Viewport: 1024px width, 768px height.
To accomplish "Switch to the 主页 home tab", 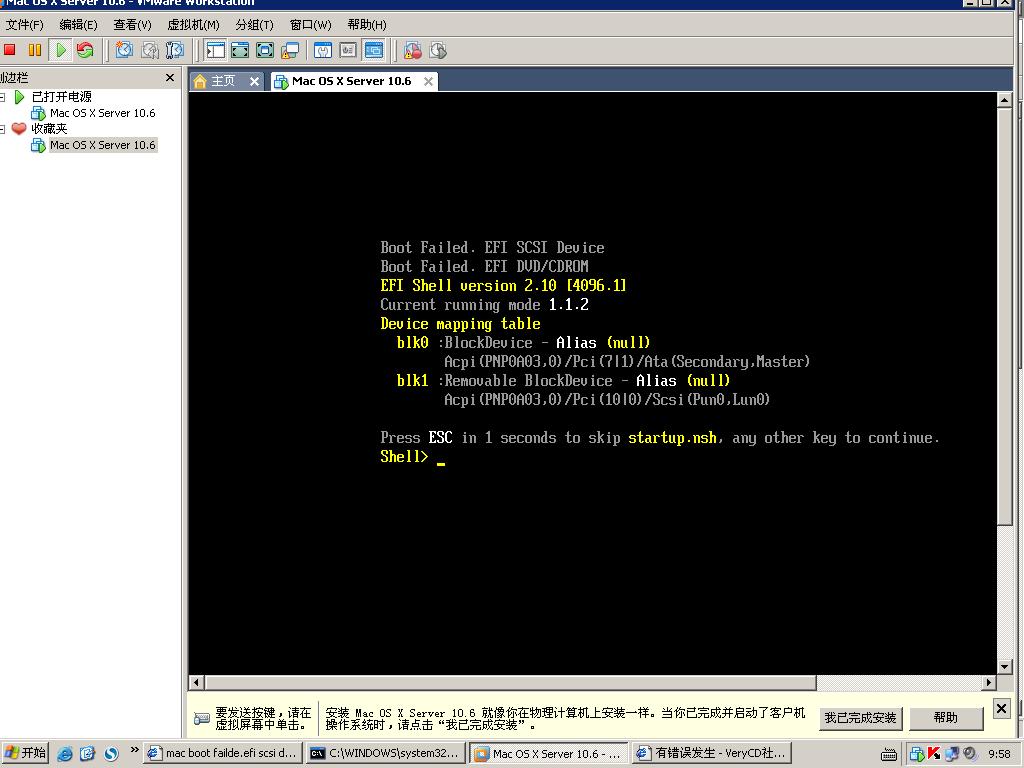I will (x=225, y=81).
